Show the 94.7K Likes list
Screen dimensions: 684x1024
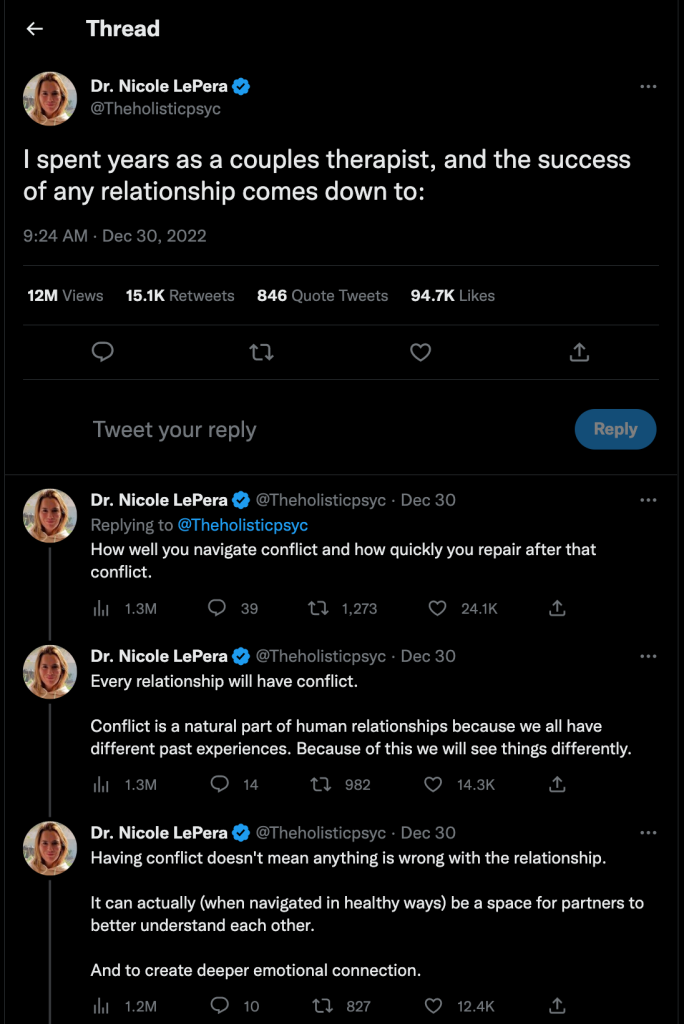452,296
